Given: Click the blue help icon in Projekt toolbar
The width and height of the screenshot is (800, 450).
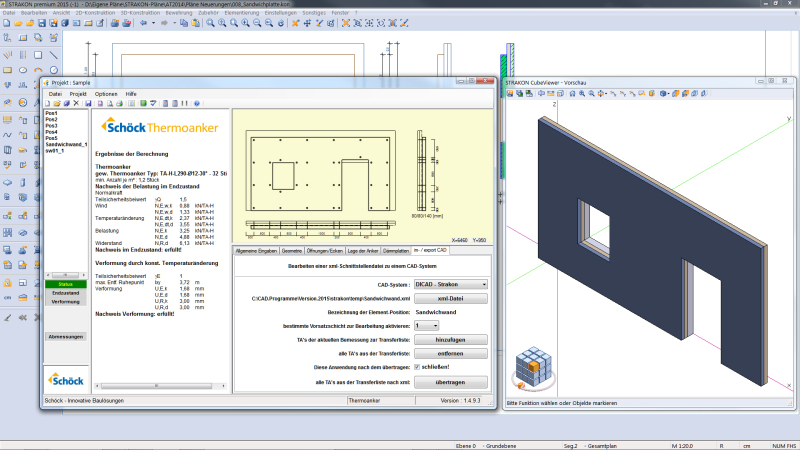Looking at the screenshot, I should pyautogui.click(x=197, y=104).
